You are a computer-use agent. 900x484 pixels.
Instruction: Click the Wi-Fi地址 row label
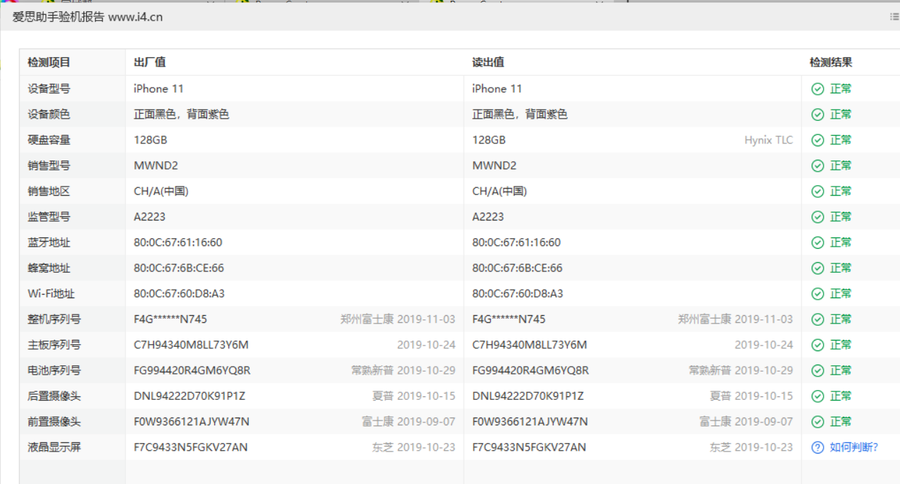click(51, 294)
